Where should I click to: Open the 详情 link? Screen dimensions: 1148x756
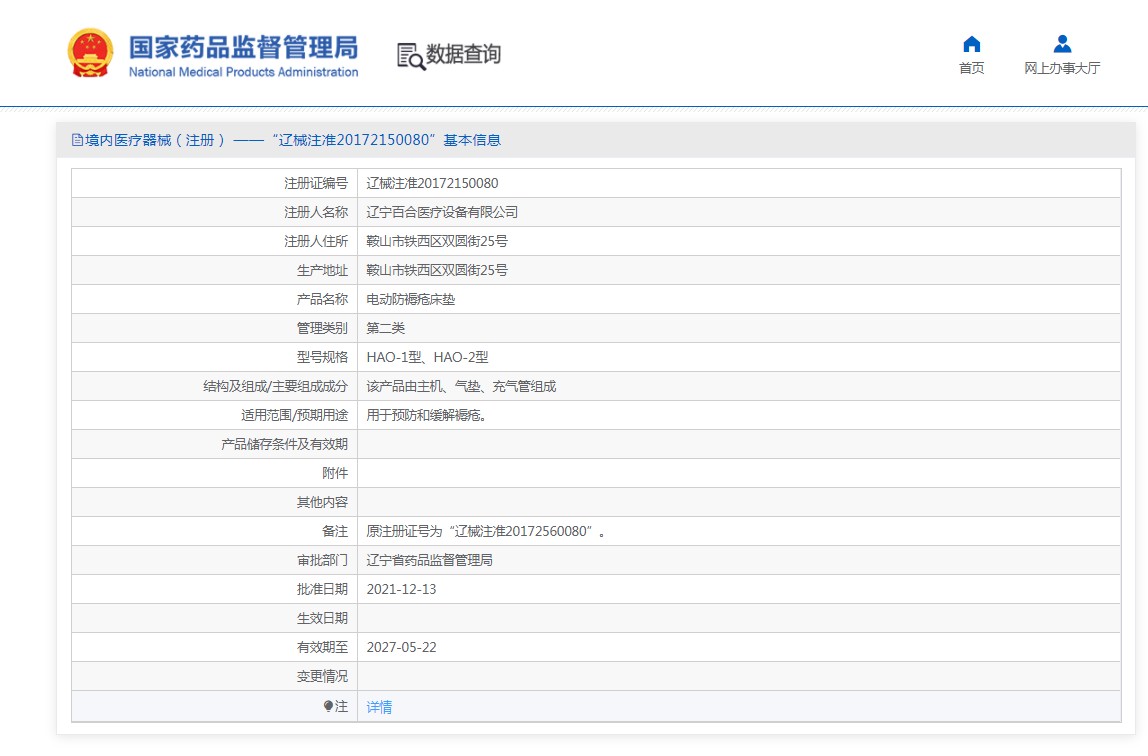point(379,707)
